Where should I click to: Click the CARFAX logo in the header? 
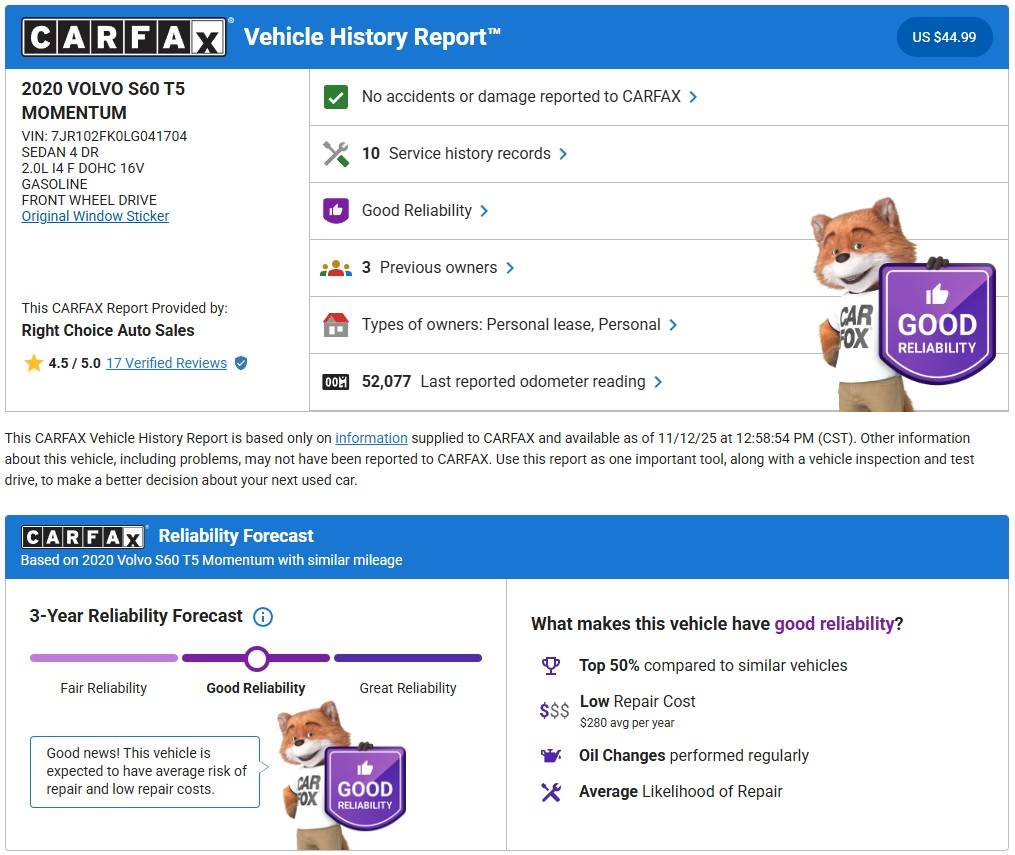tap(124, 38)
